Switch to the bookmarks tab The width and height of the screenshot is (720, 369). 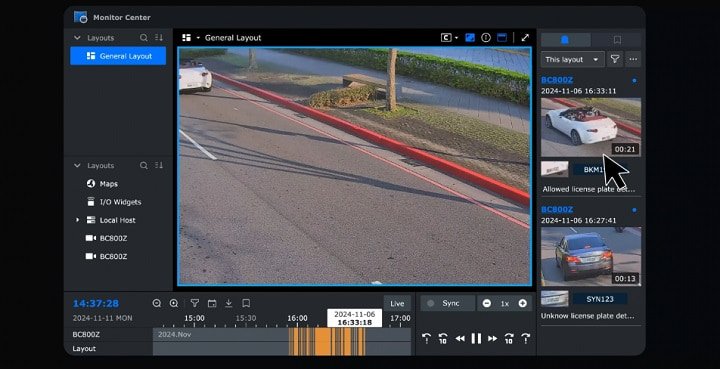click(617, 40)
